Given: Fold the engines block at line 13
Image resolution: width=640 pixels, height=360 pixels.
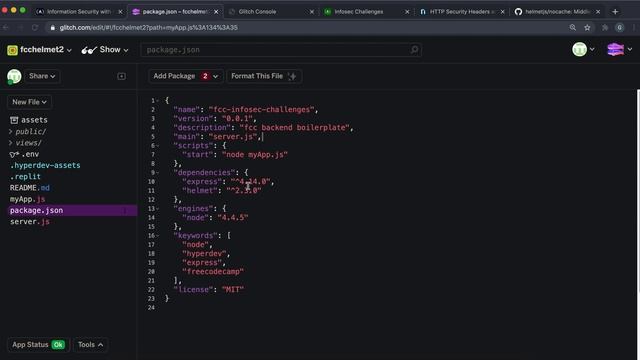Looking at the screenshot, I should click(158, 209).
